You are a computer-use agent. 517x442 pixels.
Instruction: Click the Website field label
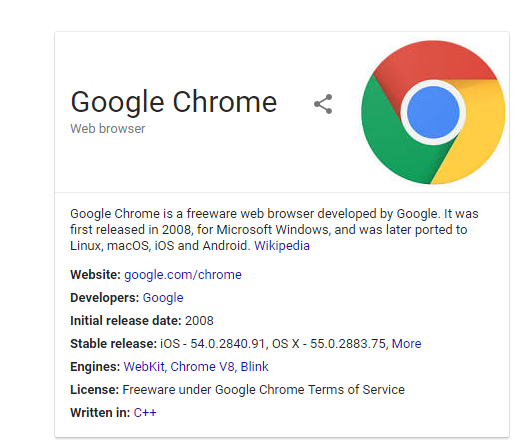click(x=95, y=275)
